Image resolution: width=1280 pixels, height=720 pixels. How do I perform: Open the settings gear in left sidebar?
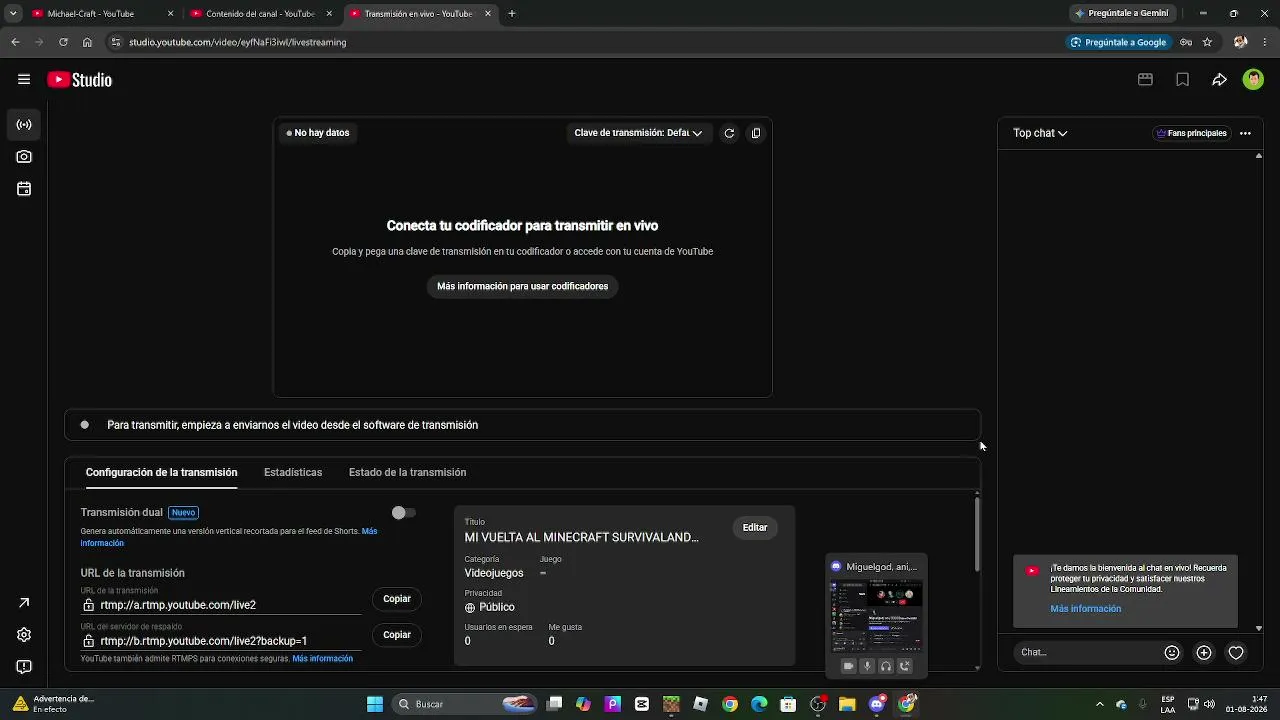pos(24,635)
